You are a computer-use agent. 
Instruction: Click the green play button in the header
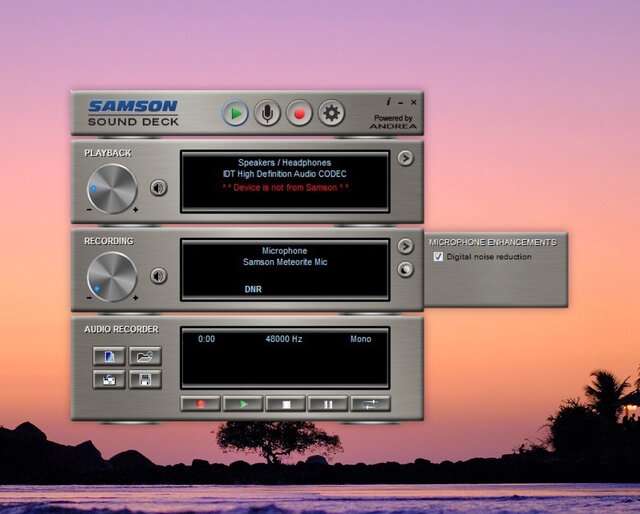pyautogui.click(x=236, y=113)
